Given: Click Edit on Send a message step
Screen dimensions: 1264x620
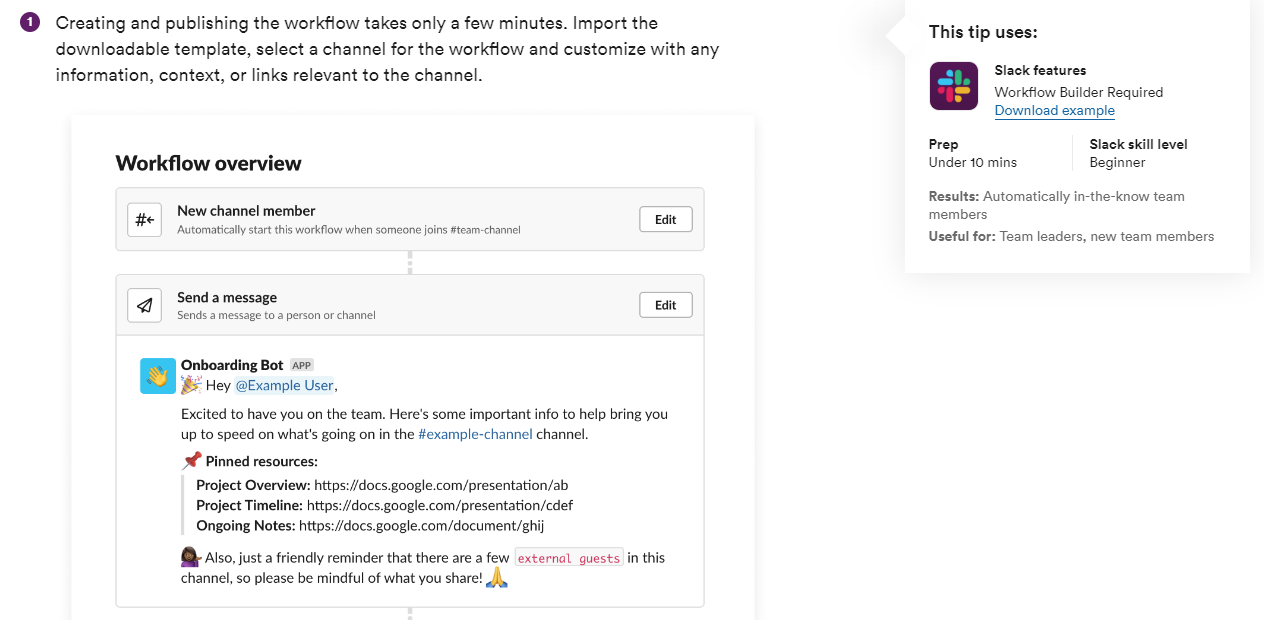Looking at the screenshot, I should pos(665,305).
